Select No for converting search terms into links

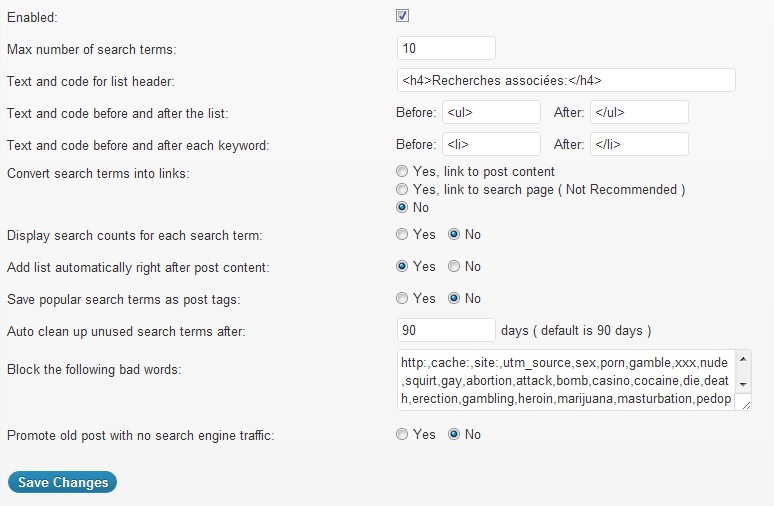tap(402, 207)
